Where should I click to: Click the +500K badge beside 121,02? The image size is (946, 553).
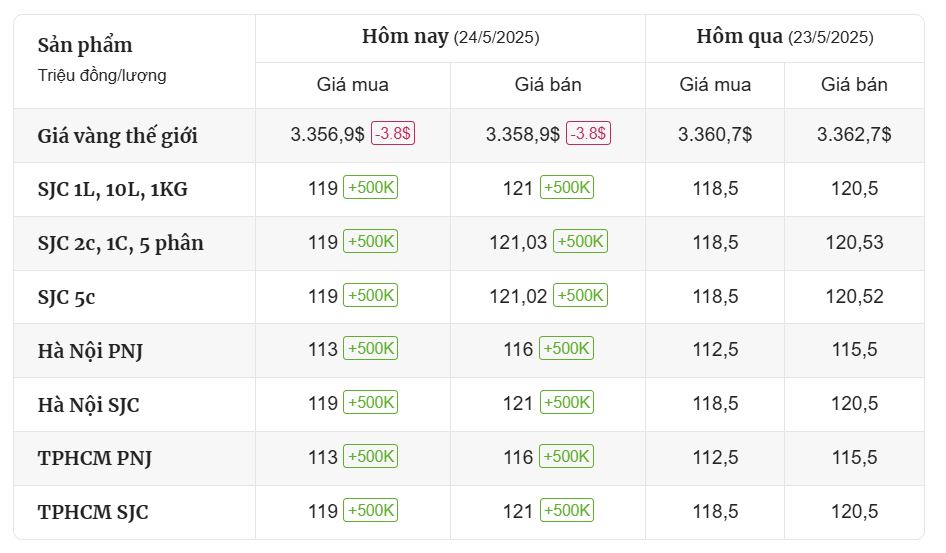580,295
